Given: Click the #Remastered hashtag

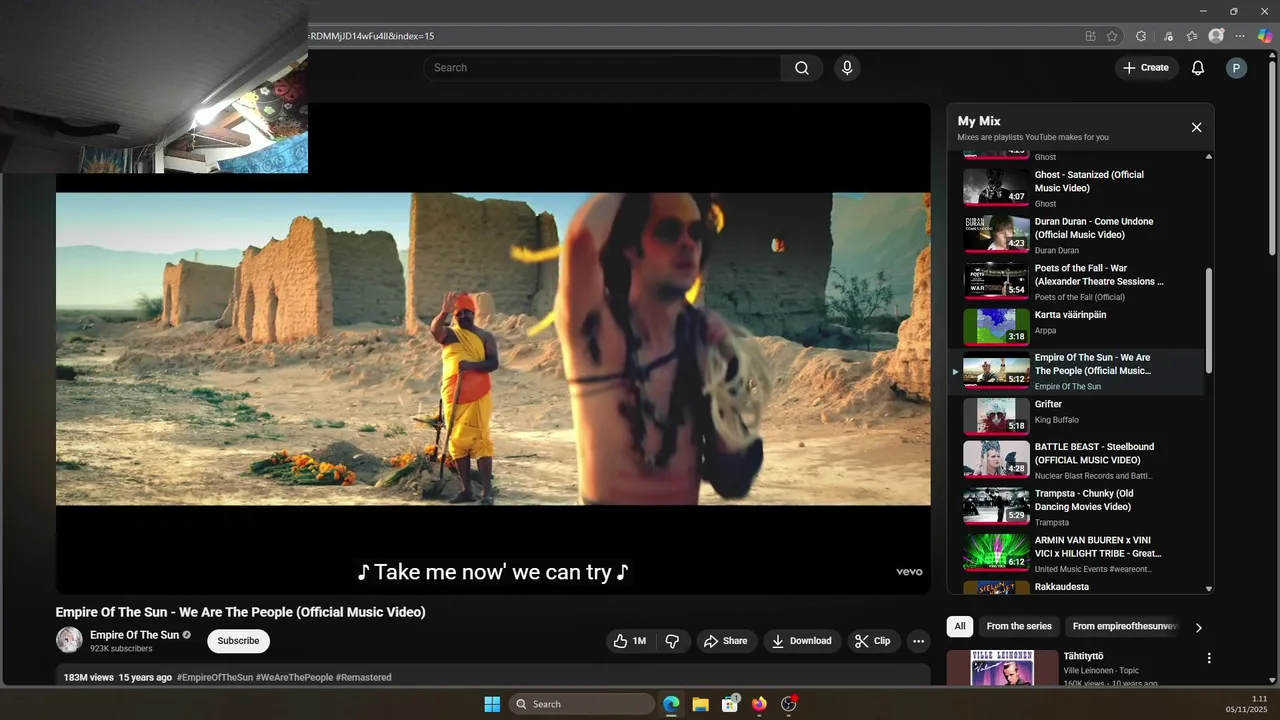Looking at the screenshot, I should (363, 677).
